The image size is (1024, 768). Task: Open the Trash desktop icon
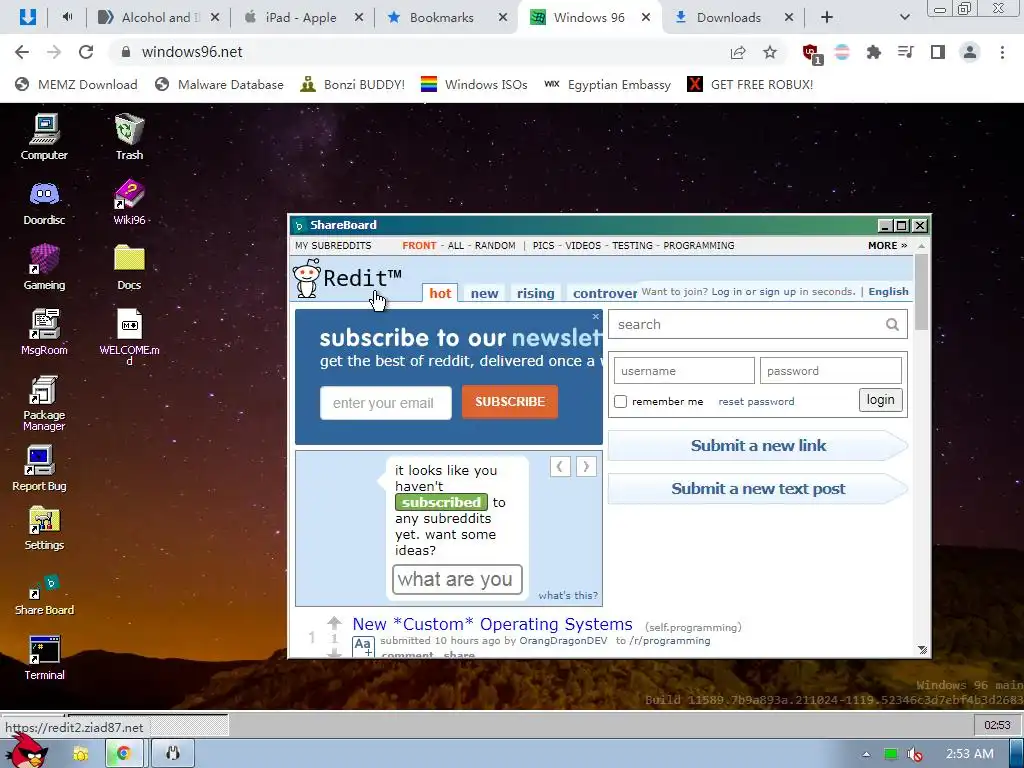[x=129, y=136]
